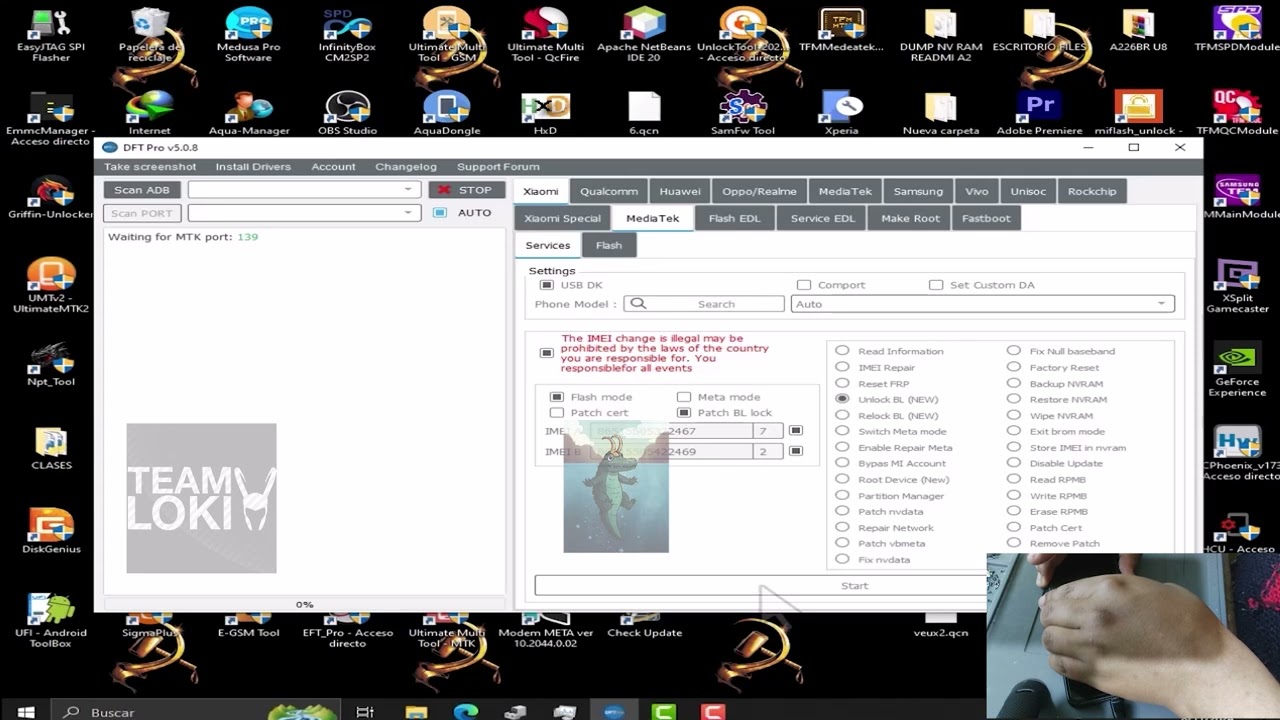Choose the Relock BL (NEW) option
Screen dimensions: 1280x720
pyautogui.click(x=842, y=415)
